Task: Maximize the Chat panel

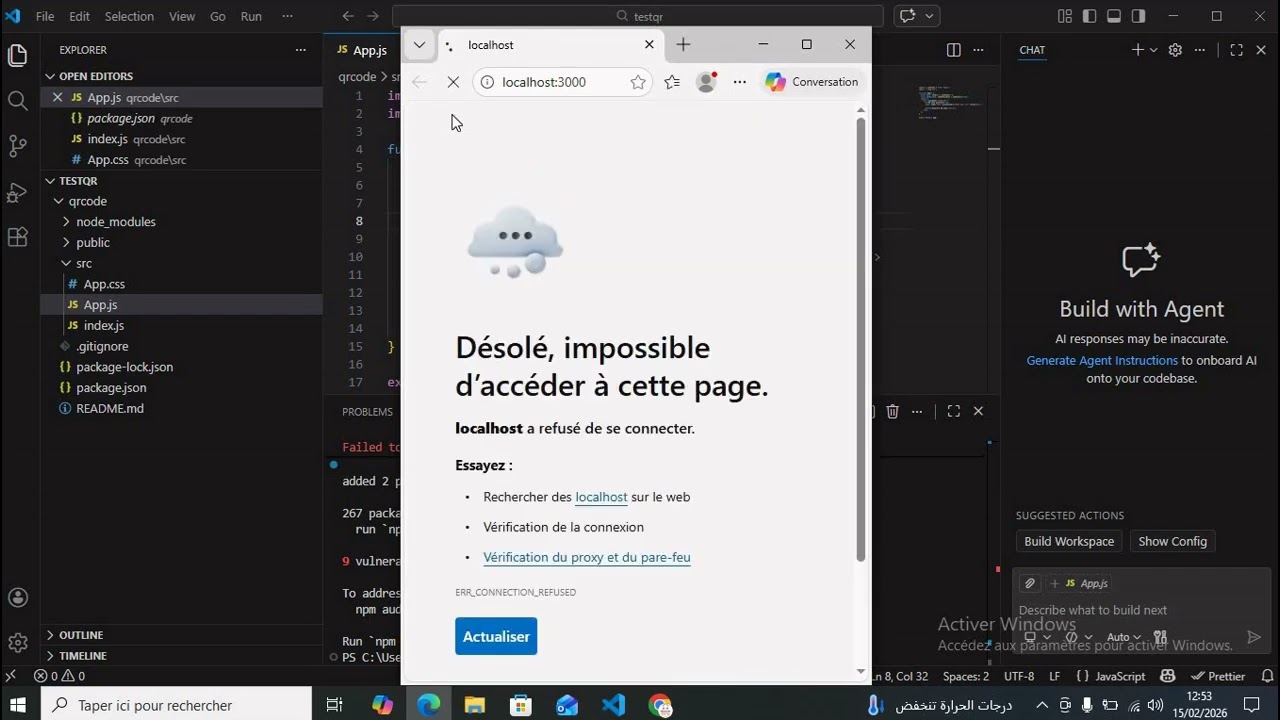Action: [x=1236, y=50]
